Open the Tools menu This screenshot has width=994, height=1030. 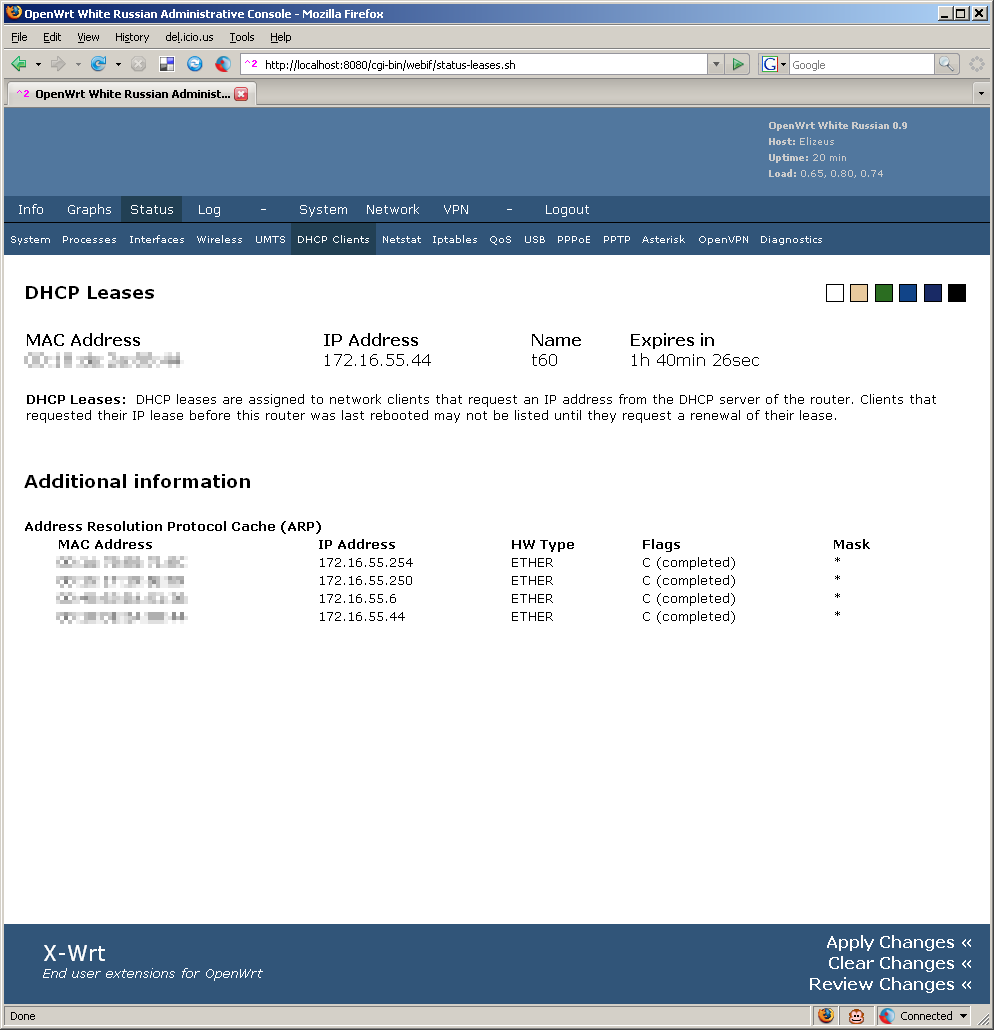tap(242, 37)
